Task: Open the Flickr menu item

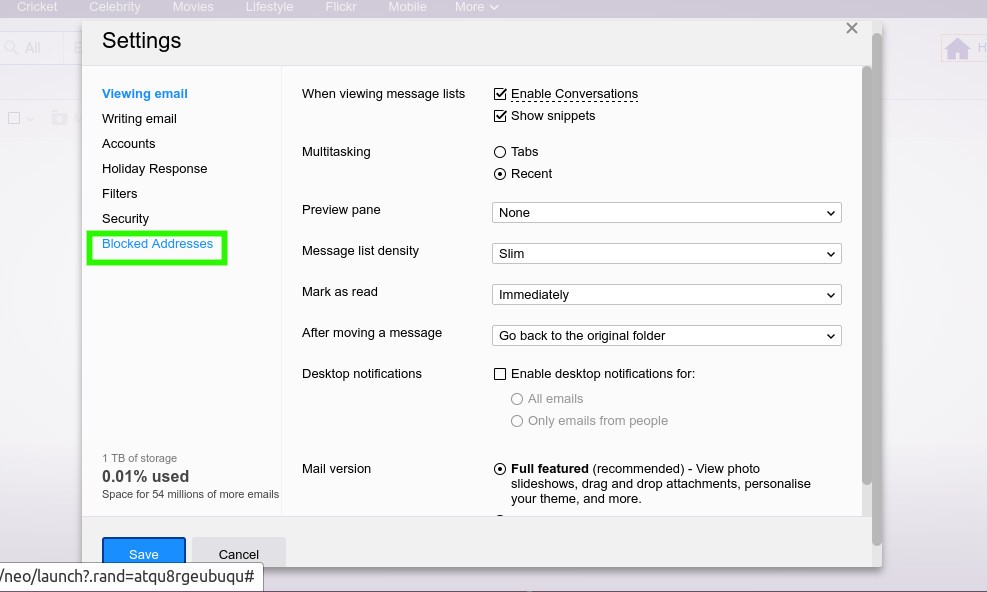Action: point(340,7)
